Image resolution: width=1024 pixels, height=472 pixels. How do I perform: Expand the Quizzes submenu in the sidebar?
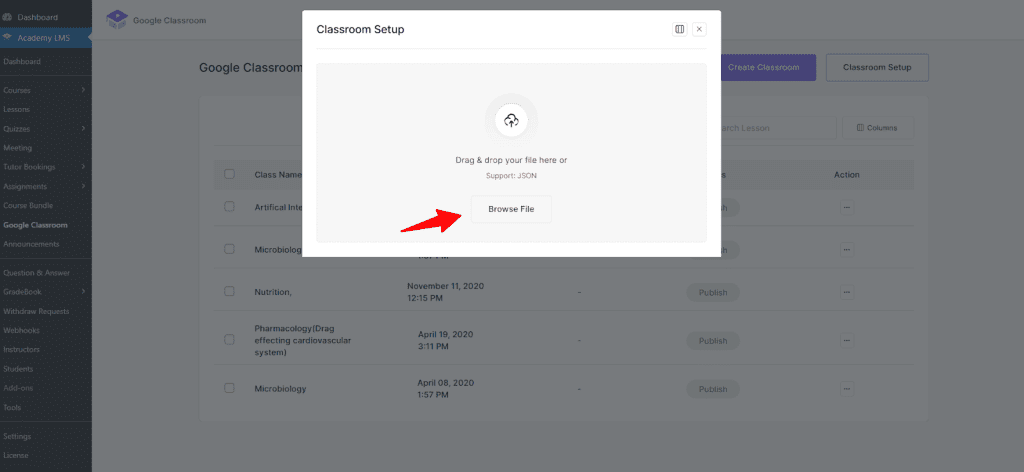[83, 129]
